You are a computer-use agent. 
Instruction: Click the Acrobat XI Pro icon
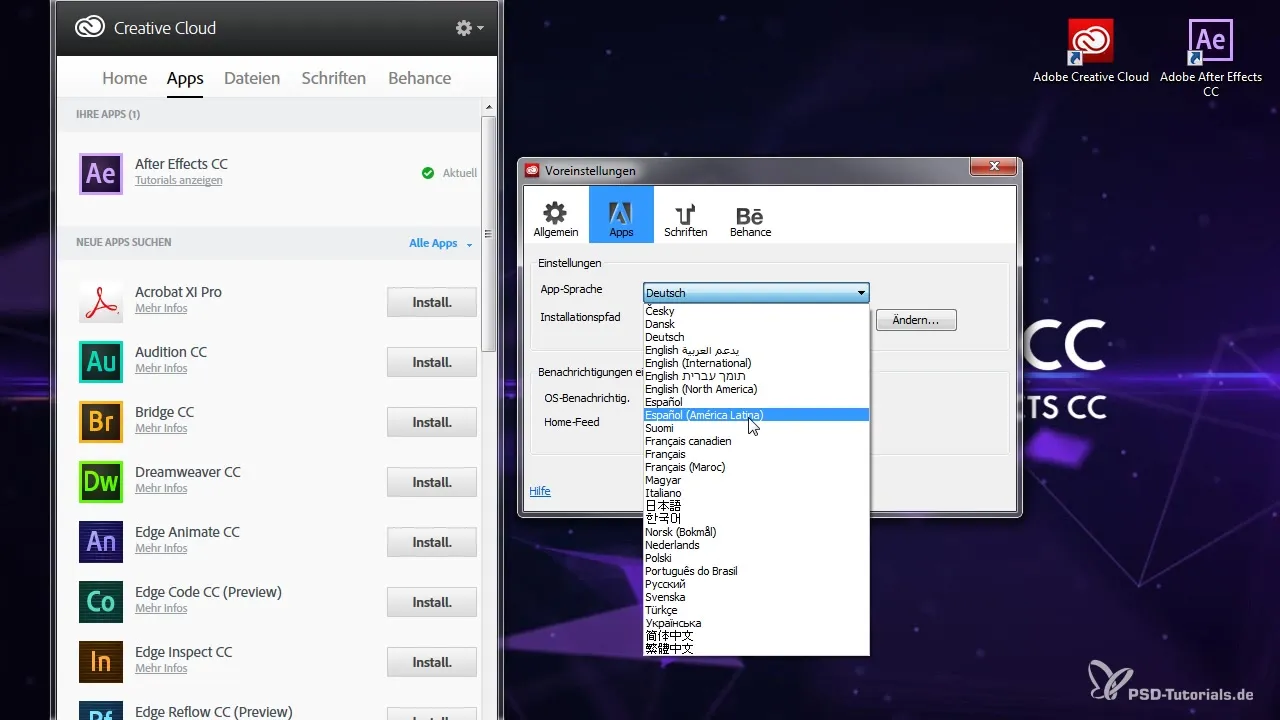coord(101,302)
